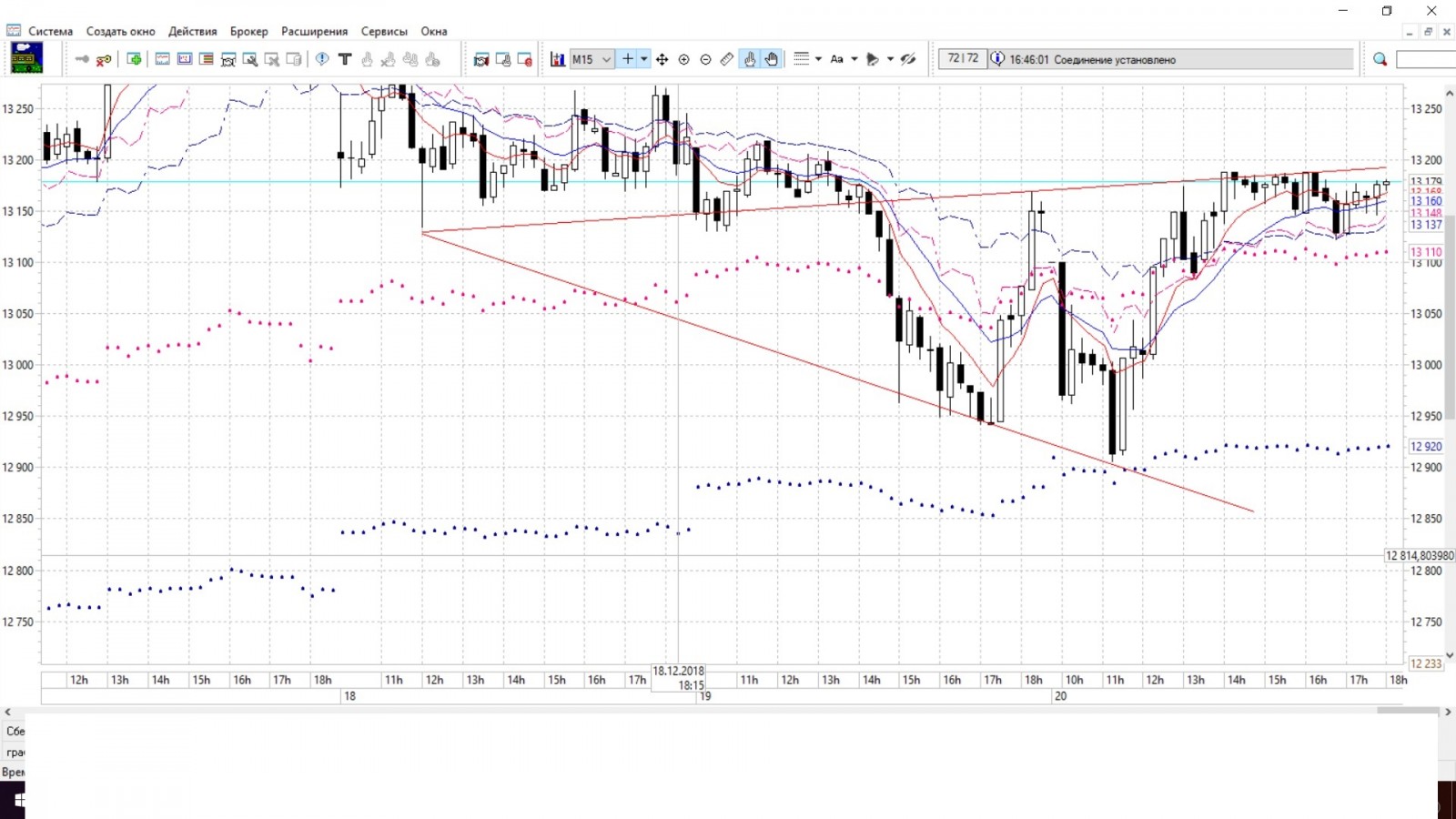Viewport: 1456px width, 819px height.
Task: Open the Сервисы menu
Action: (x=384, y=31)
